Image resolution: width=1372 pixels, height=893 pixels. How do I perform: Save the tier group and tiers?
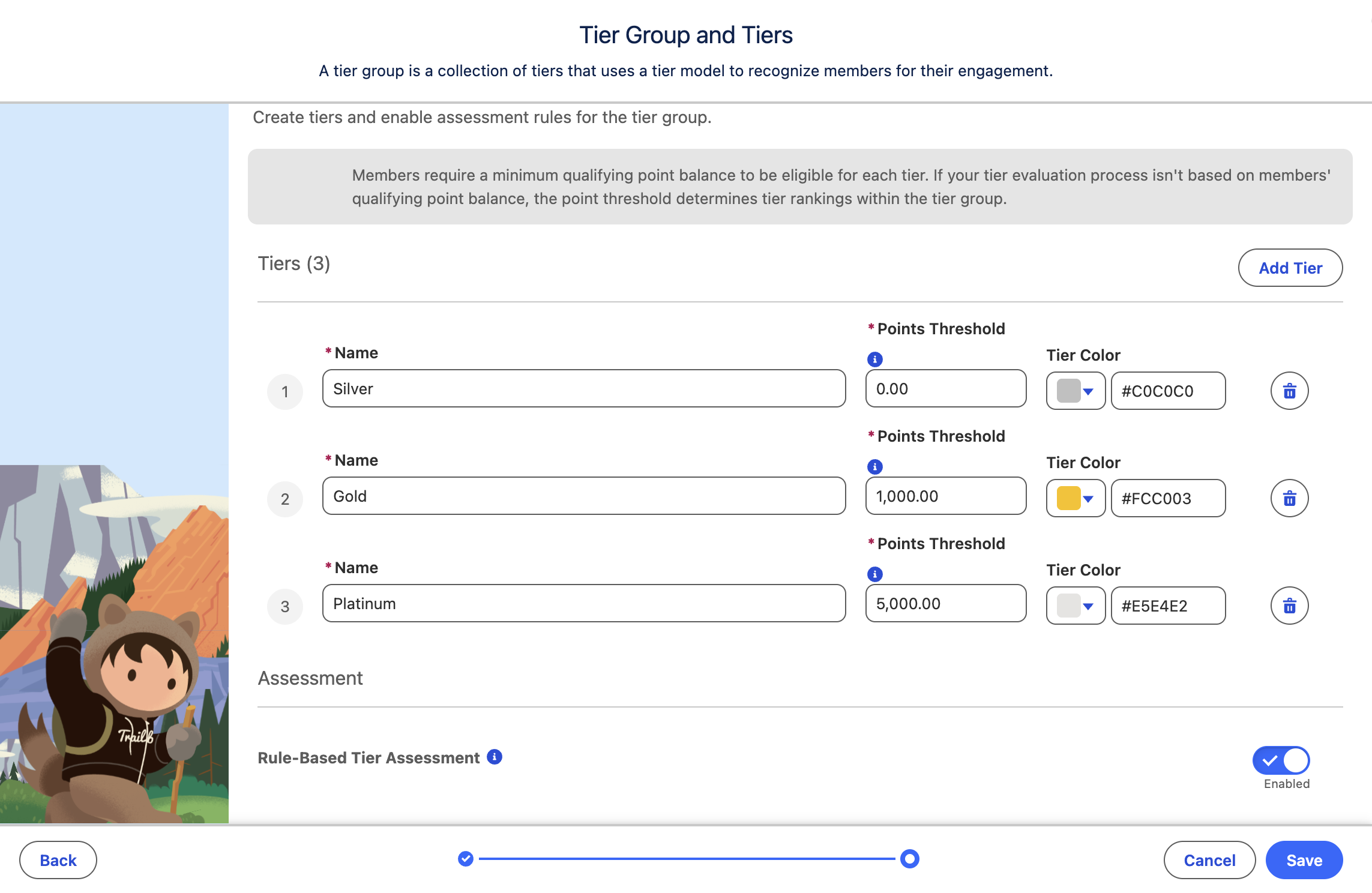1304,861
